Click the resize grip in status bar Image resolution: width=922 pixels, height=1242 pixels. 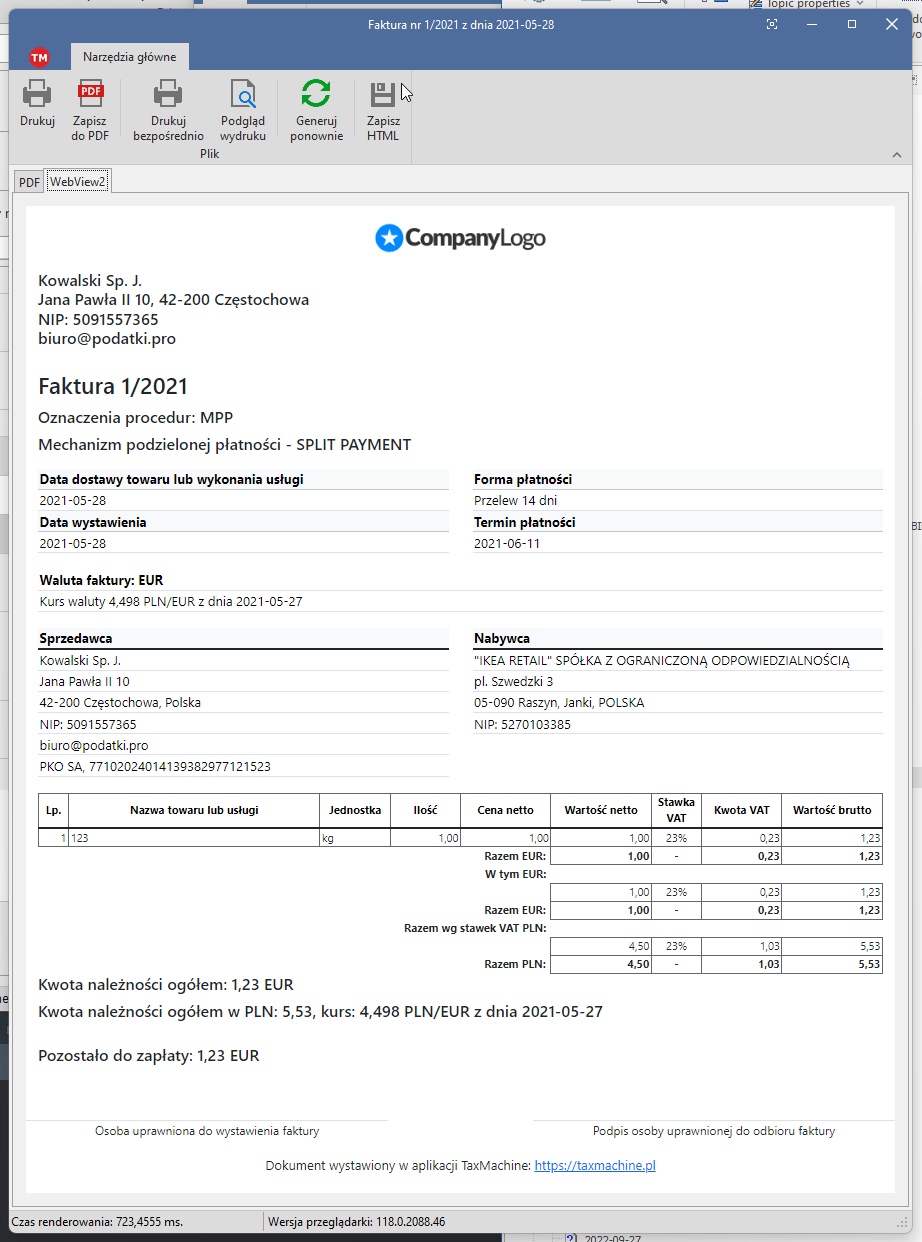click(x=903, y=1222)
